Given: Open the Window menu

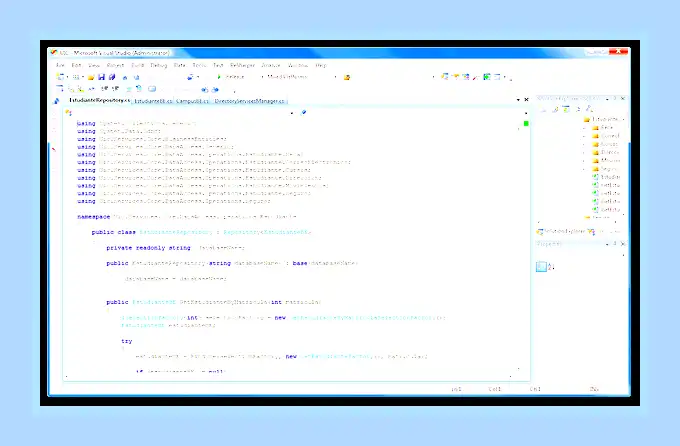Looking at the screenshot, I should click(298, 65).
